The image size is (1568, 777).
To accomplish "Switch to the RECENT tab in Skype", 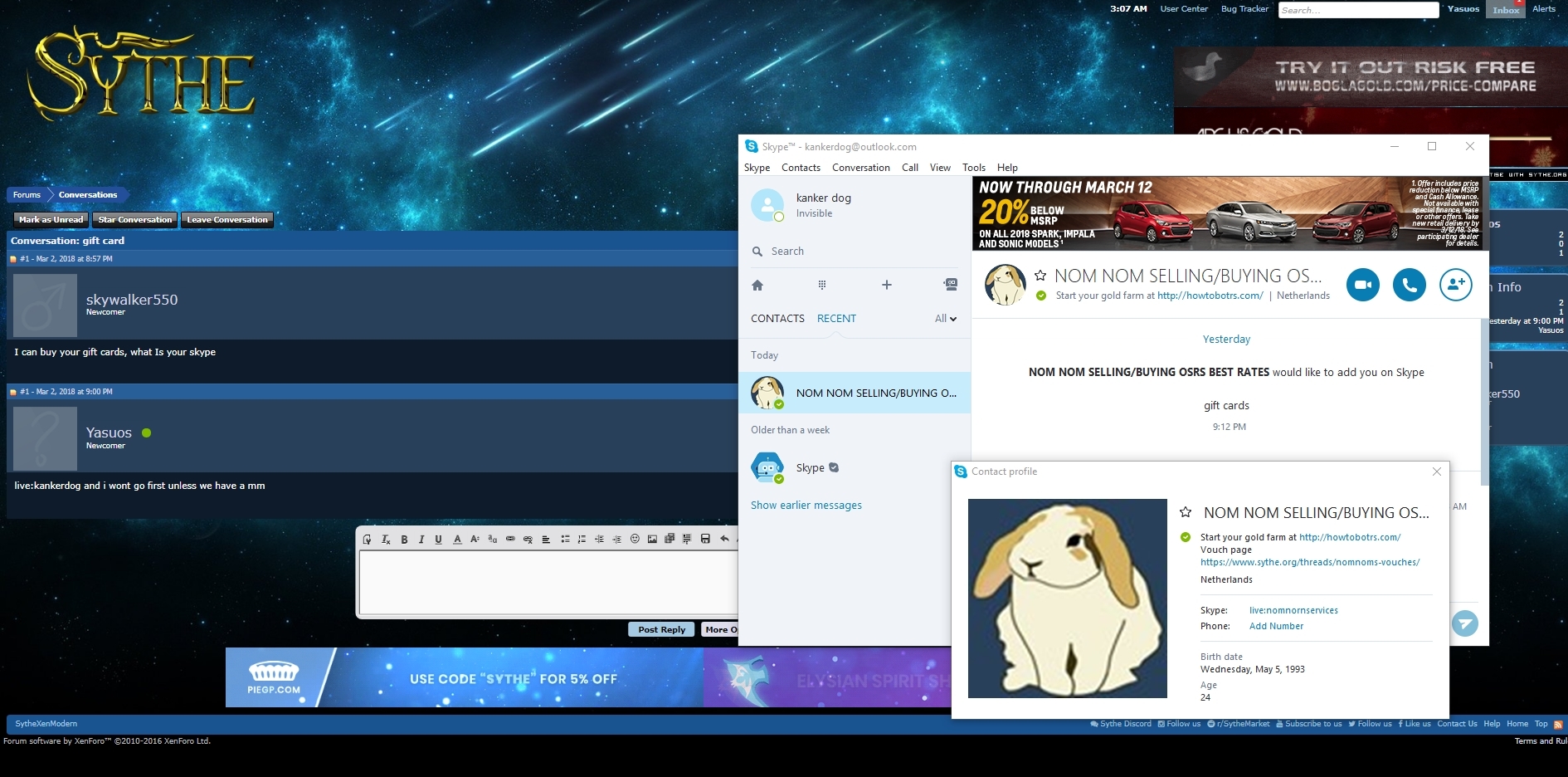I will (x=836, y=319).
